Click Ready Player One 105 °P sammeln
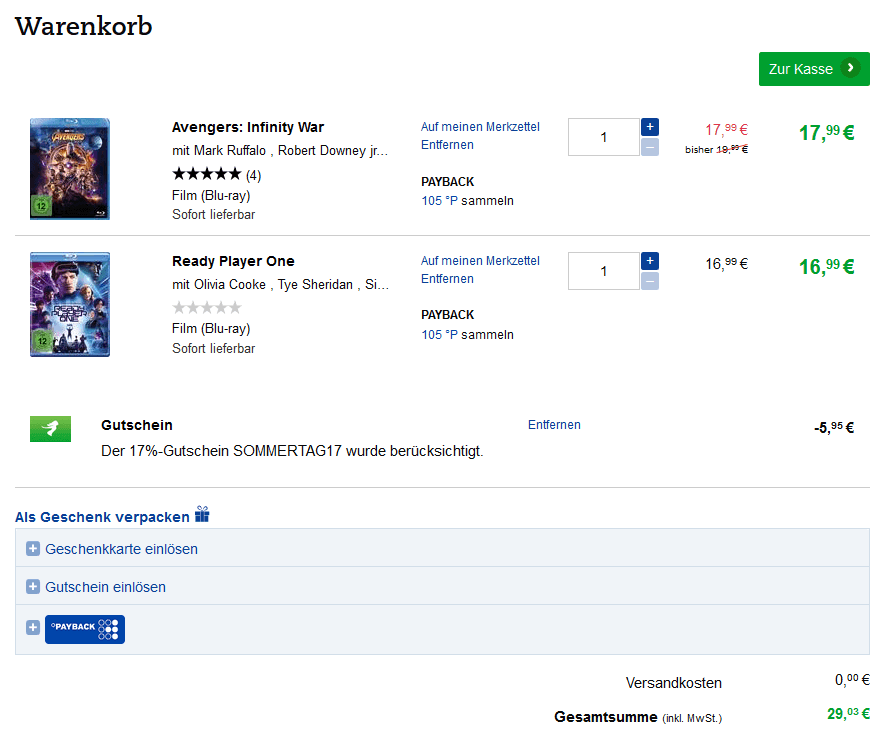 coord(468,335)
